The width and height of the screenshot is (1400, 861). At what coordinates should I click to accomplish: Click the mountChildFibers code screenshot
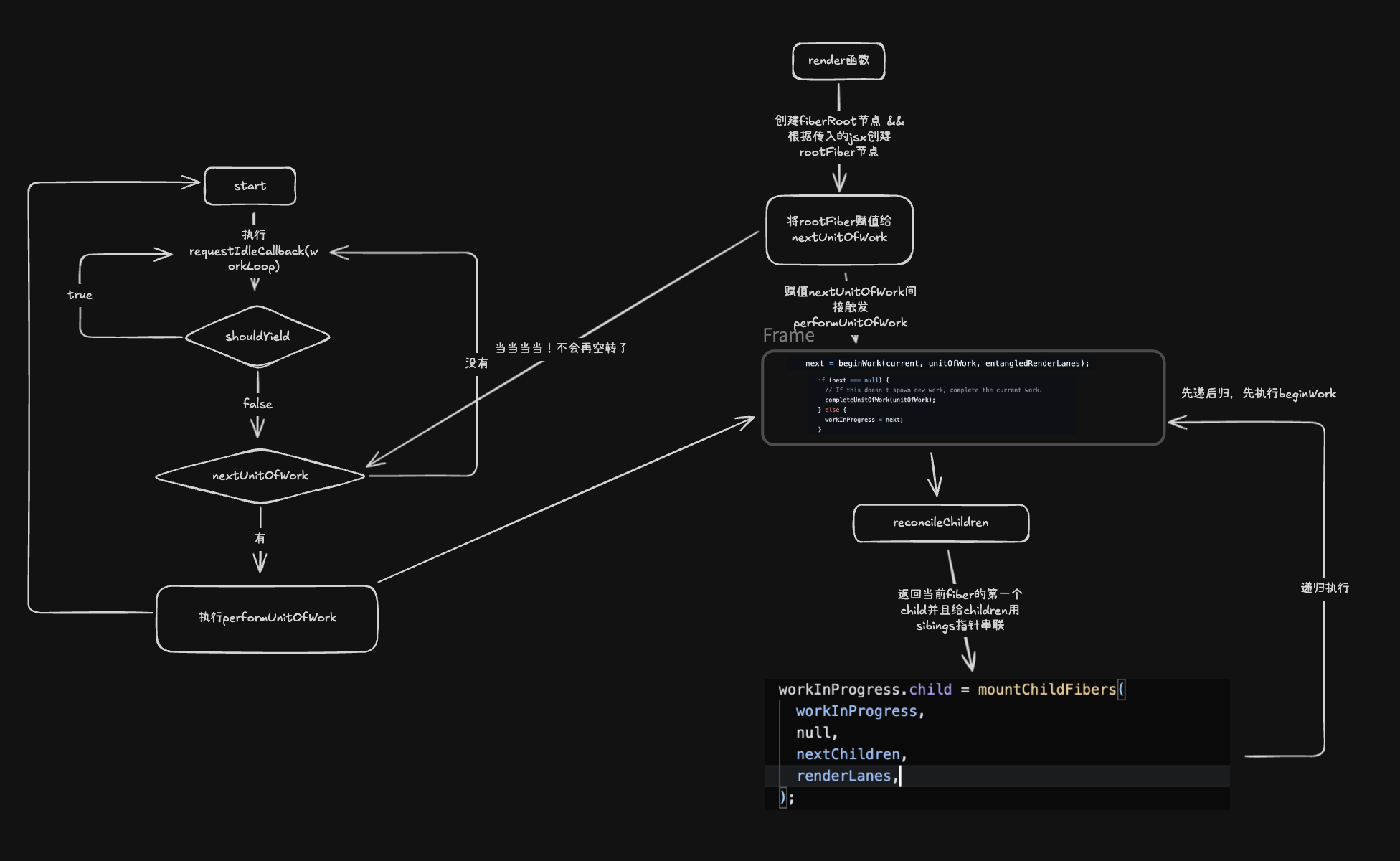coord(997,744)
